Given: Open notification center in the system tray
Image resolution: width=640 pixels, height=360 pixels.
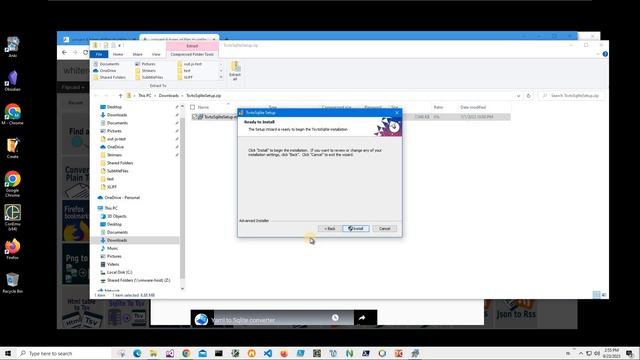Looking at the screenshot, I should (x=629, y=353).
